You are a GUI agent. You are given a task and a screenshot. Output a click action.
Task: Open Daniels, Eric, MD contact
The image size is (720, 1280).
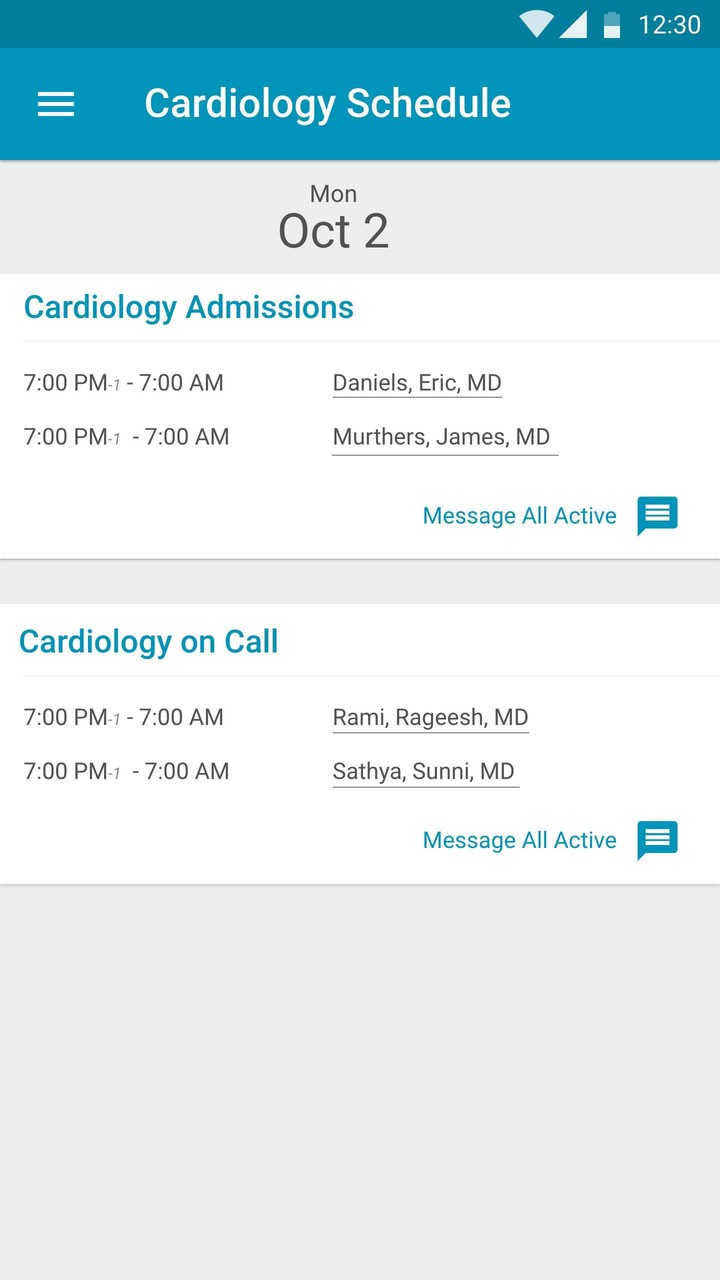coord(417,383)
